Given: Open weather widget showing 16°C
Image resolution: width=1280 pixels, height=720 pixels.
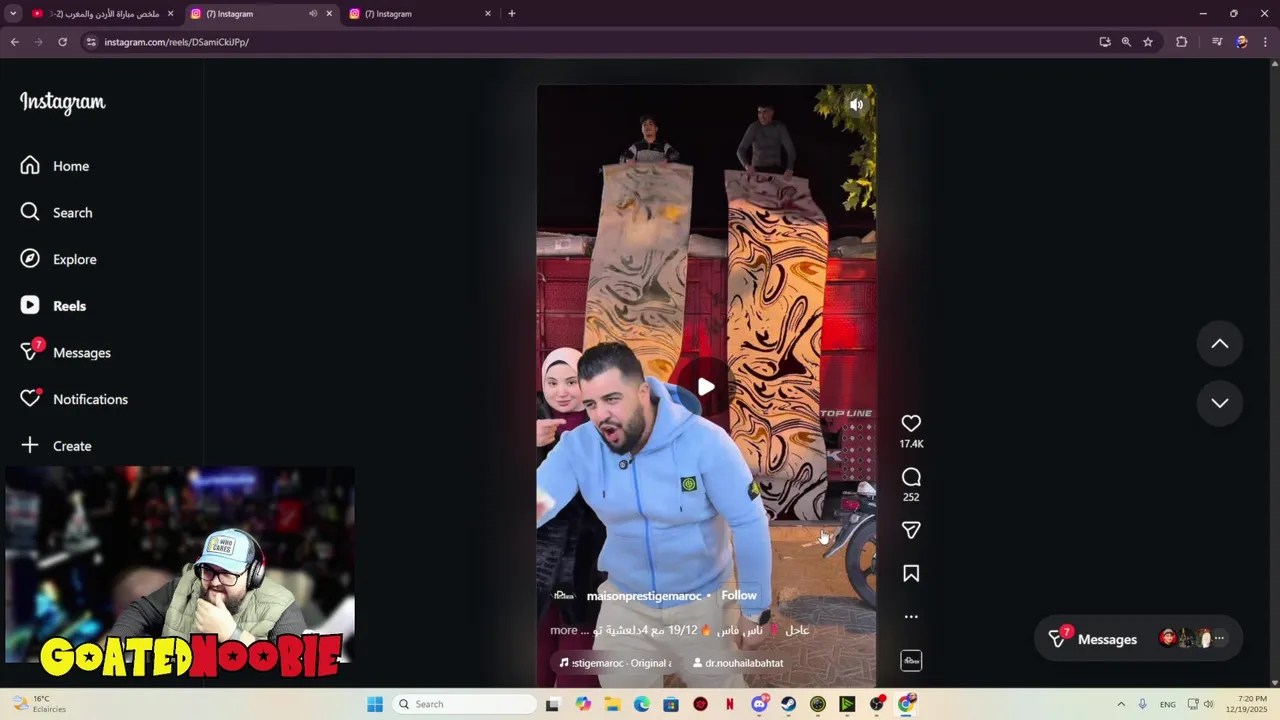Looking at the screenshot, I should pos(40,704).
